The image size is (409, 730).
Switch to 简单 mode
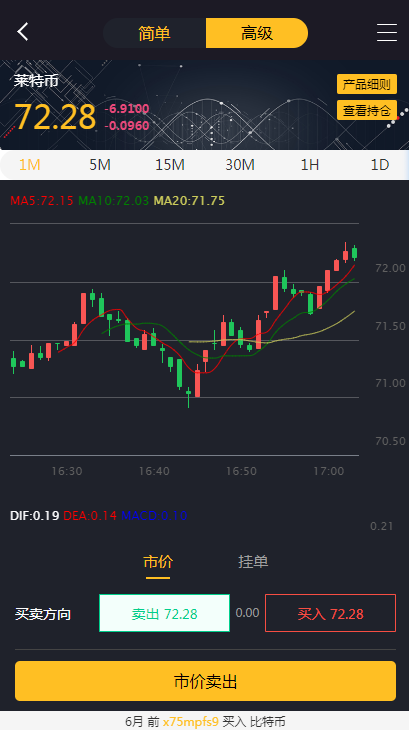154,33
